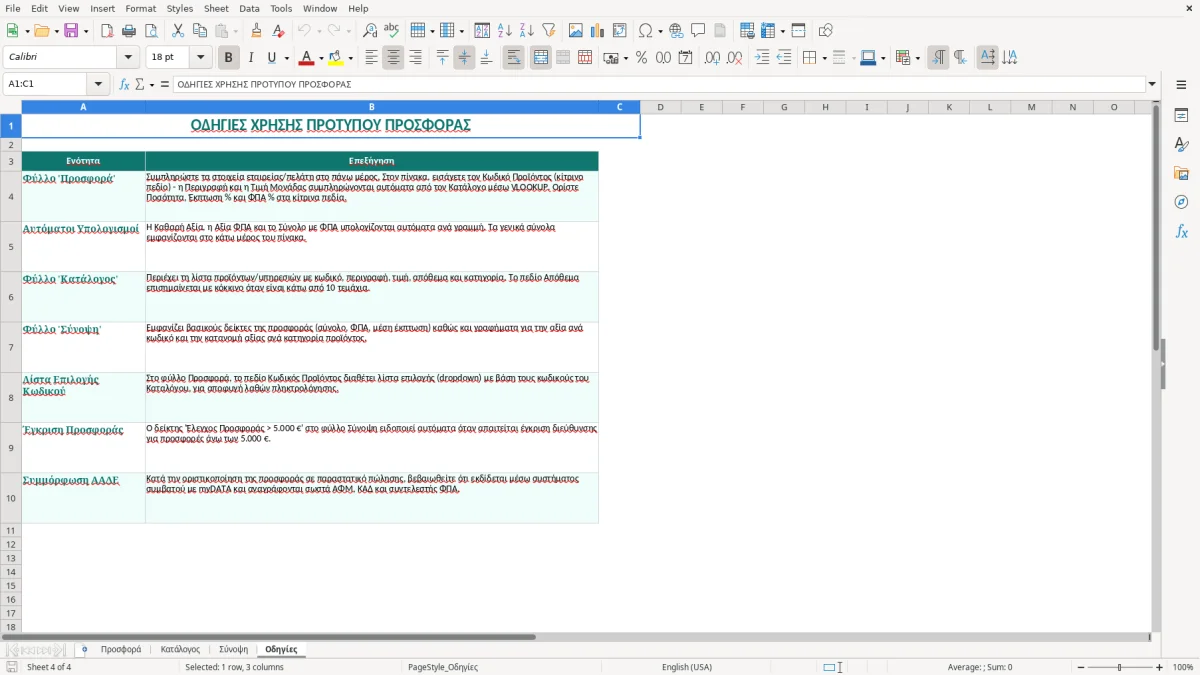The width and height of the screenshot is (1200, 675).
Task: Expand the font size dropdown
Action: pos(201,58)
